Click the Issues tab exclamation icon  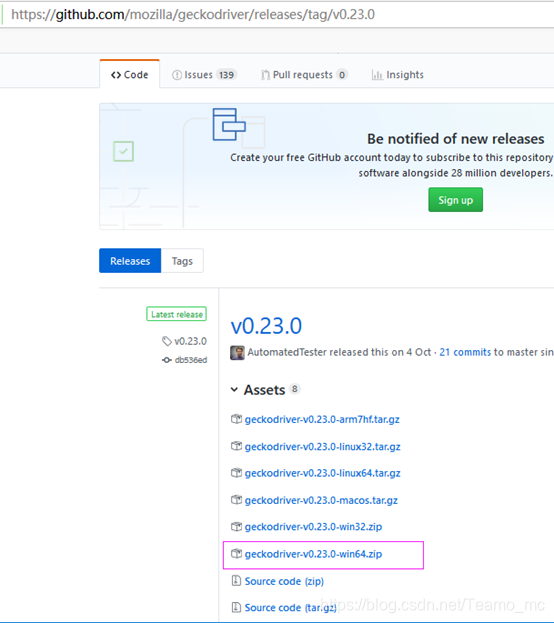click(177, 75)
